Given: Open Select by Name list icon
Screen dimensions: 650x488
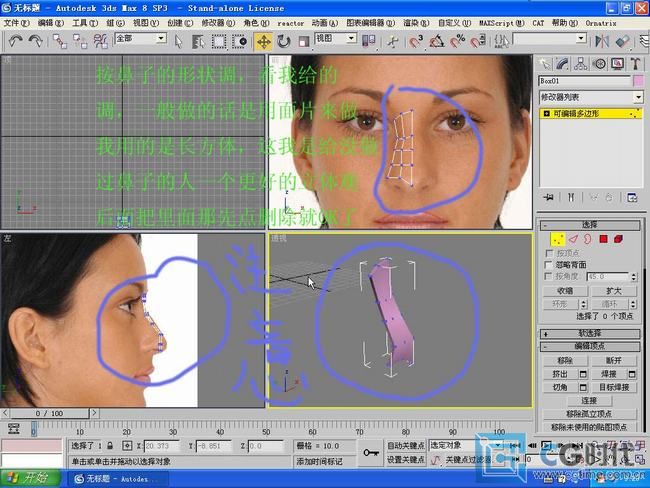Looking at the screenshot, I should pyautogui.click(x=199, y=41).
